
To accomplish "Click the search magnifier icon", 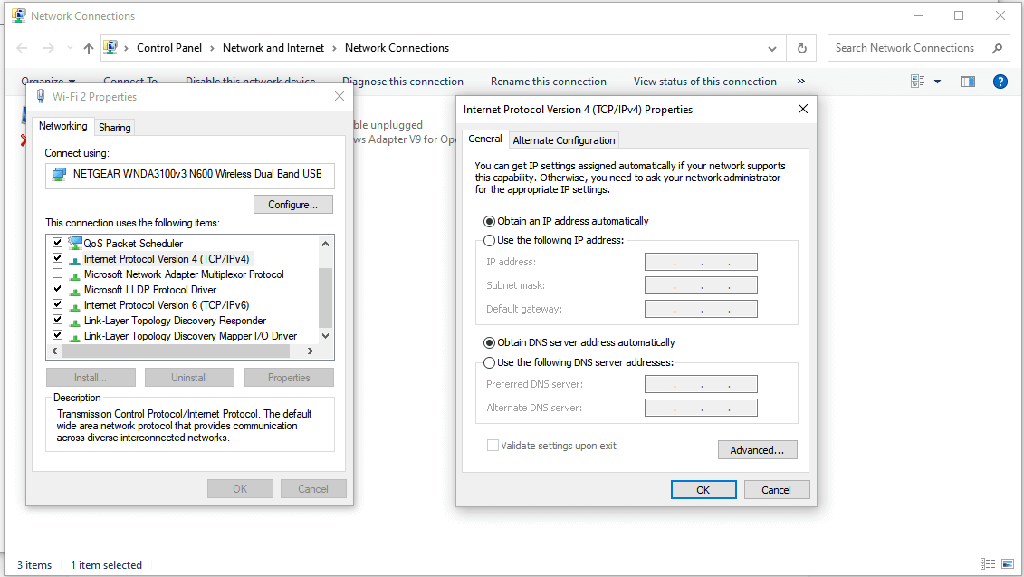I will [x=996, y=48].
